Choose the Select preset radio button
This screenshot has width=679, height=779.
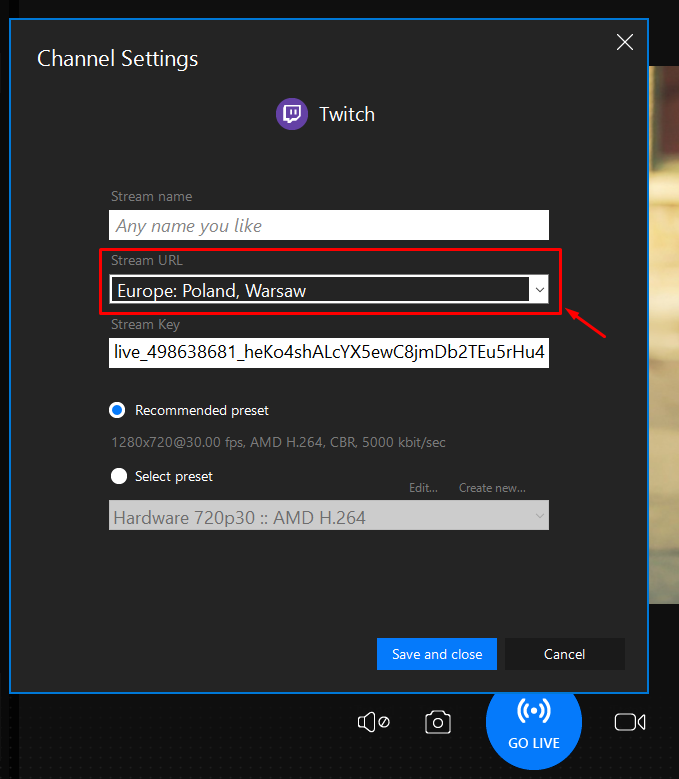[x=119, y=476]
